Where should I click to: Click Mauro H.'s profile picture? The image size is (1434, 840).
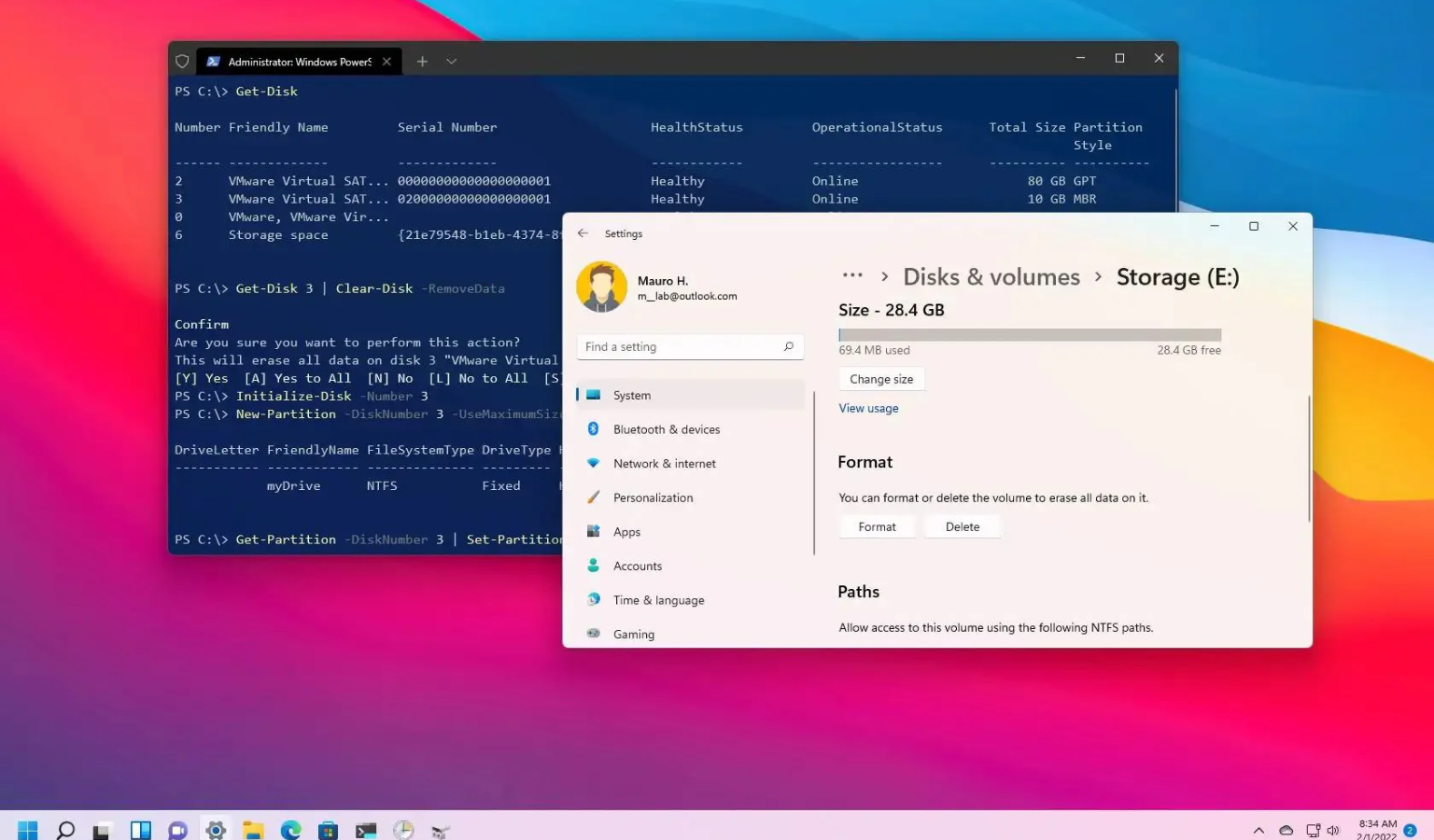coord(601,286)
